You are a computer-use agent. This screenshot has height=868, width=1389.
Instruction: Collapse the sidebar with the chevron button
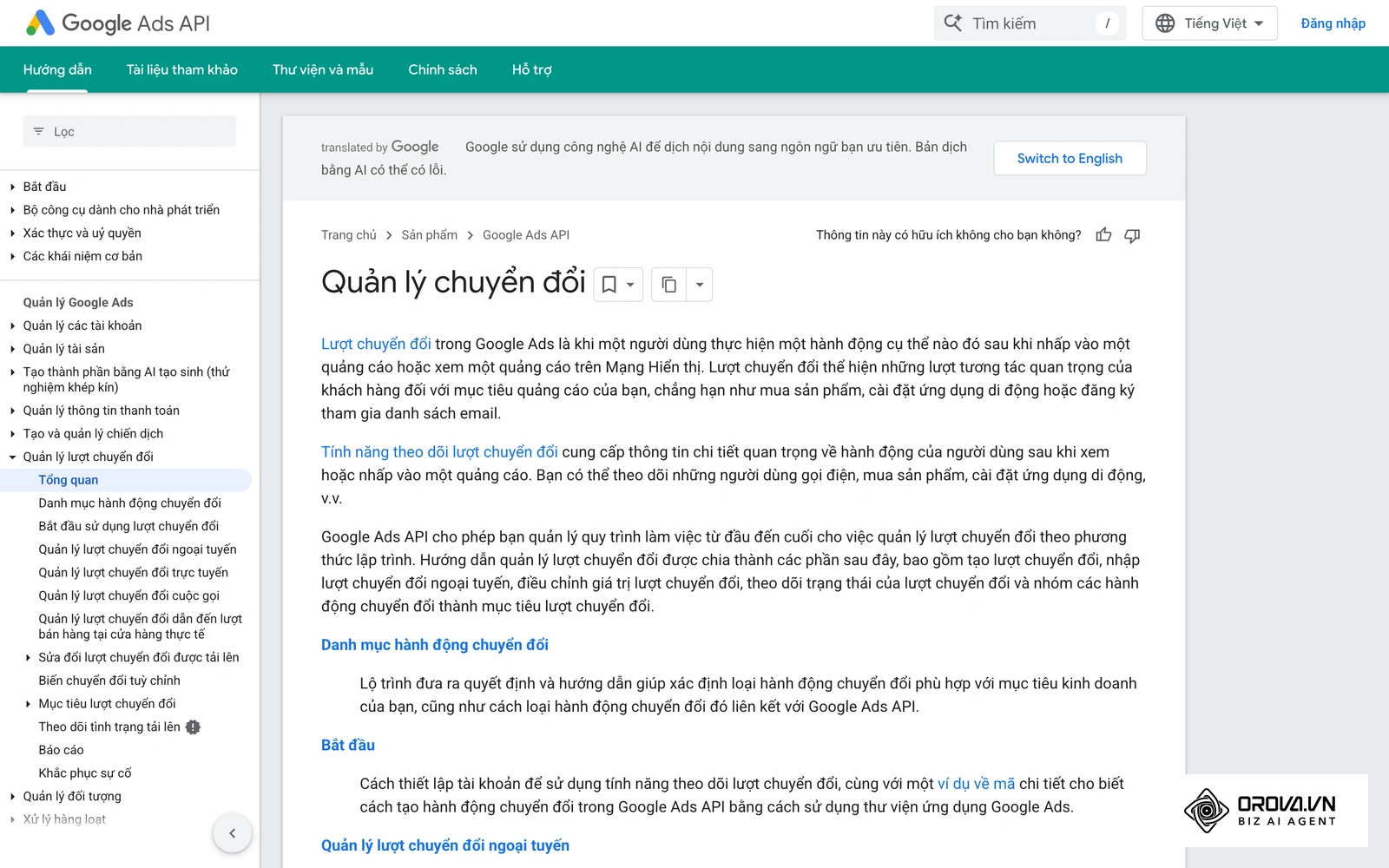point(232,833)
